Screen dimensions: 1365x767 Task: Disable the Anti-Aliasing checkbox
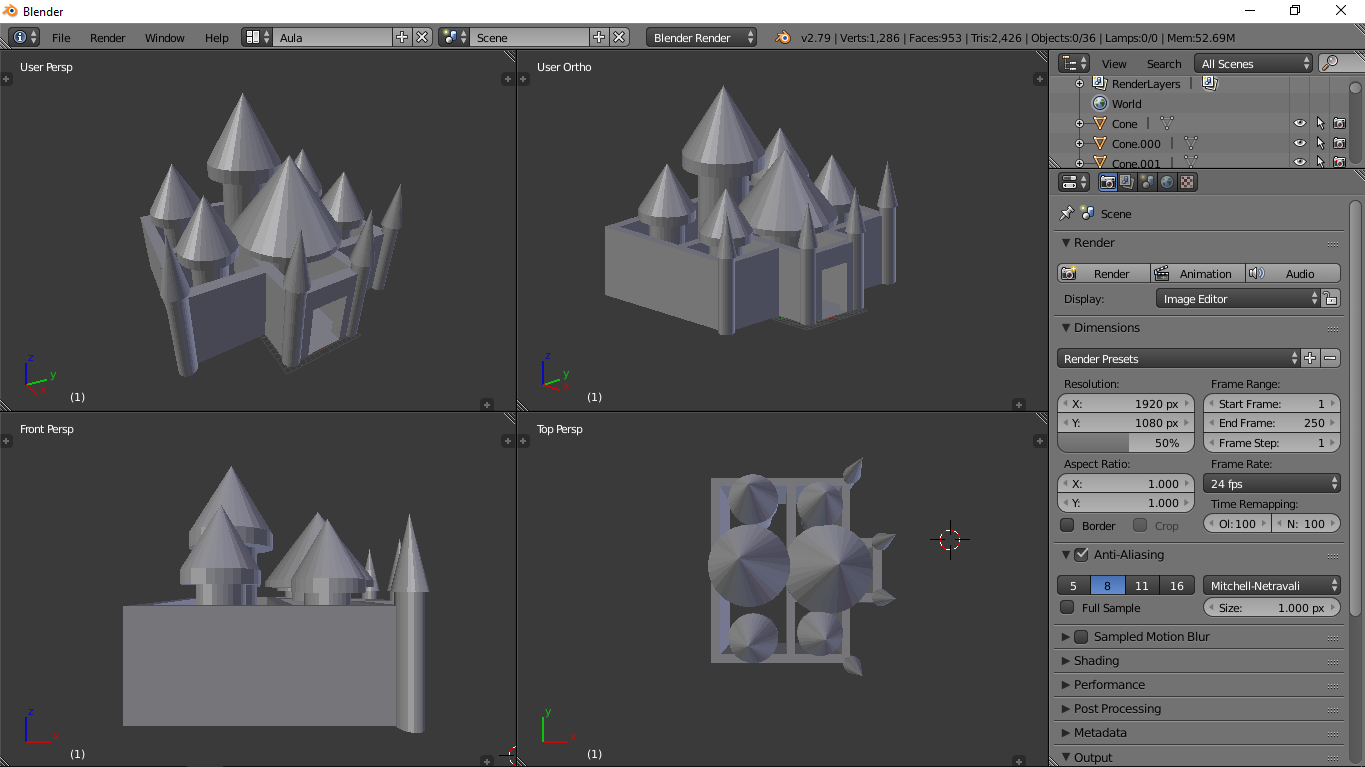tap(1081, 555)
